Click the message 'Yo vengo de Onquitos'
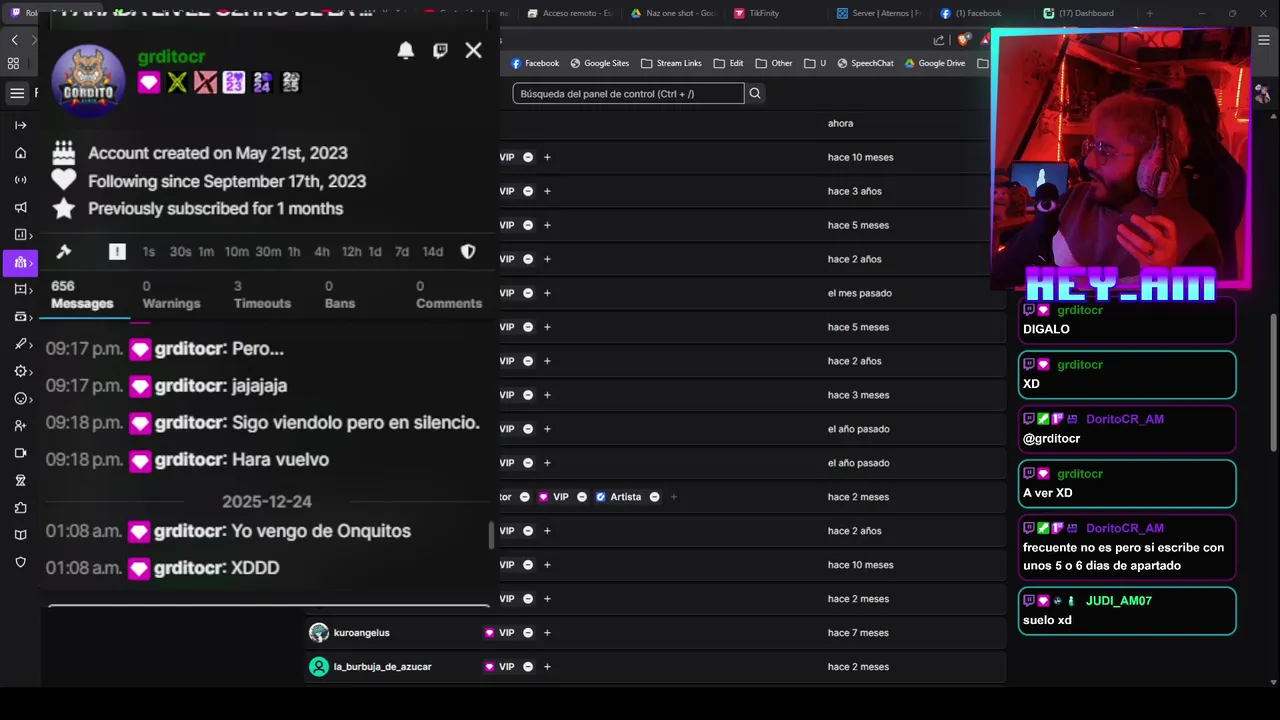This screenshot has height=720, width=1280. 321,531
